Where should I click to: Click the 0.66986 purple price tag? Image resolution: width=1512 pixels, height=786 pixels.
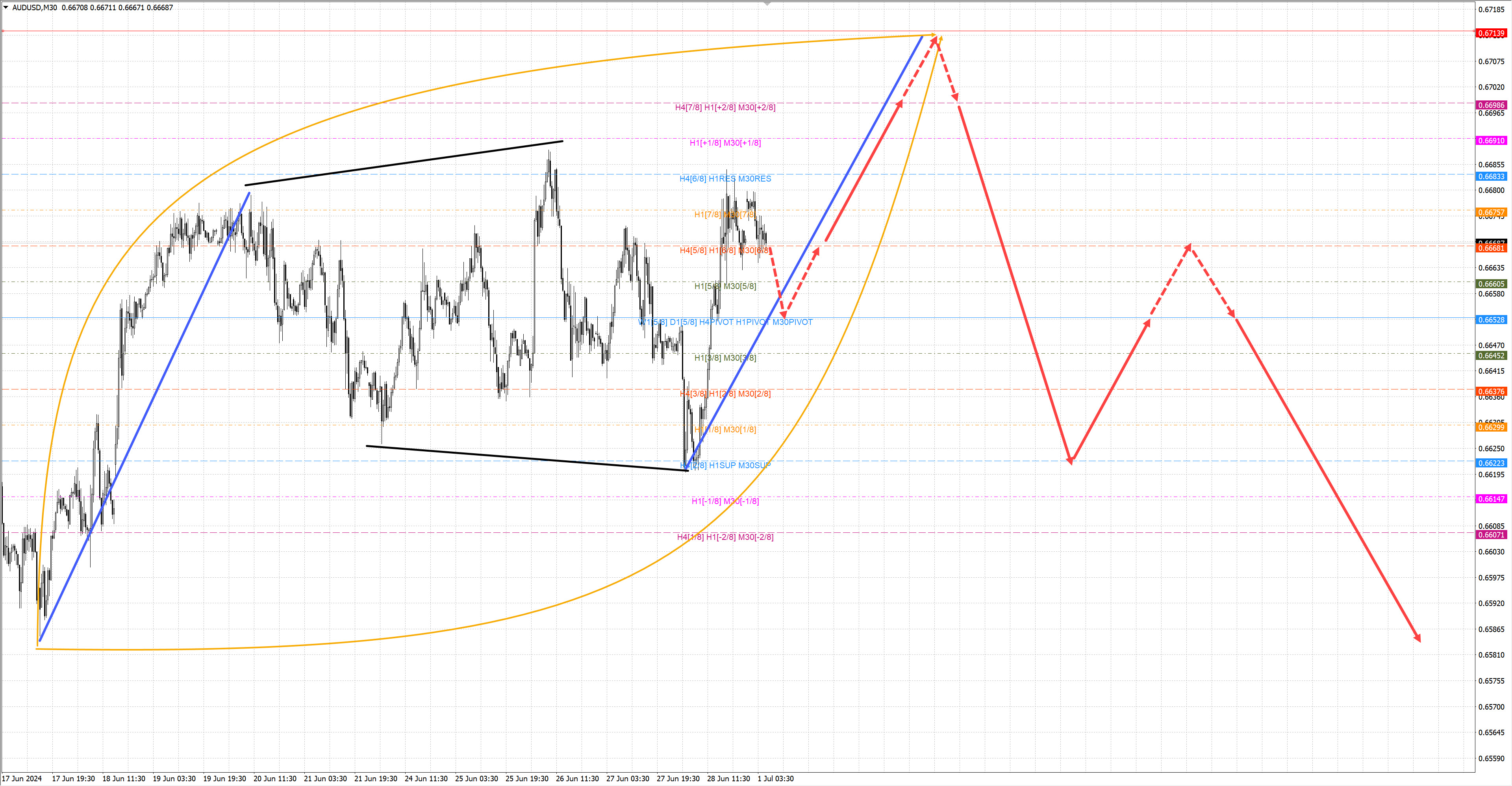(1491, 105)
